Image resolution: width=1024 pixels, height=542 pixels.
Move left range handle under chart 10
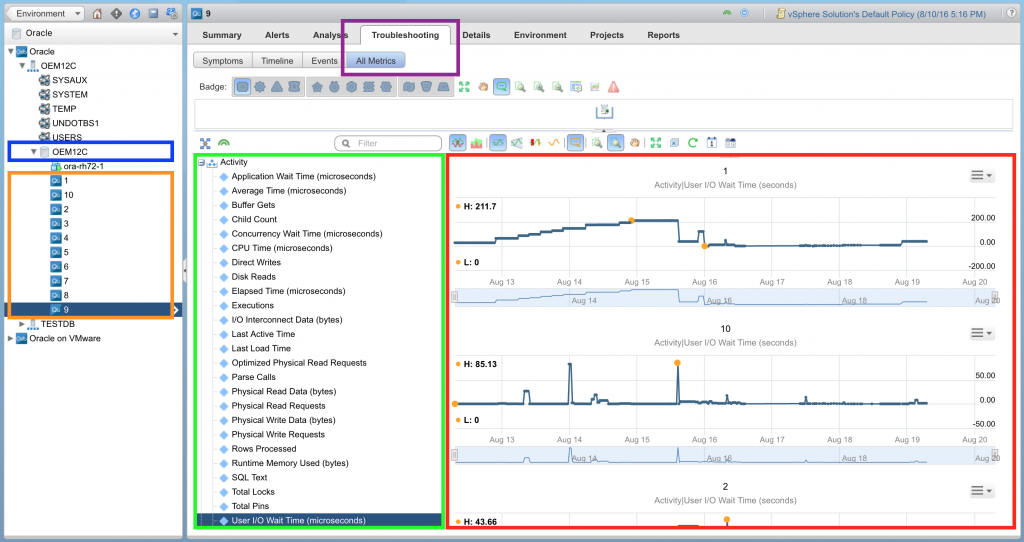pyautogui.click(x=455, y=455)
